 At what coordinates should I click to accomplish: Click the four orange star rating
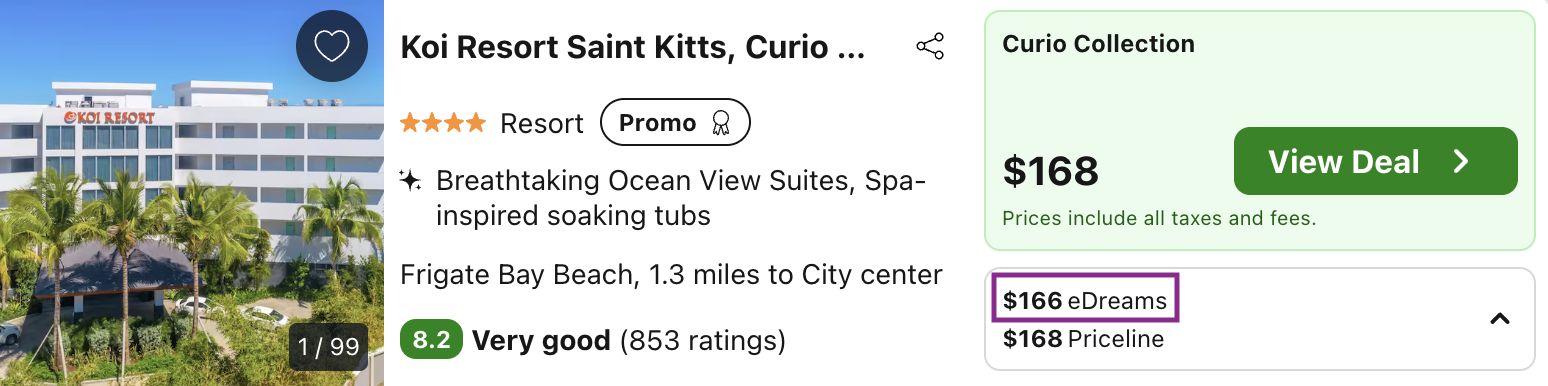(x=443, y=123)
